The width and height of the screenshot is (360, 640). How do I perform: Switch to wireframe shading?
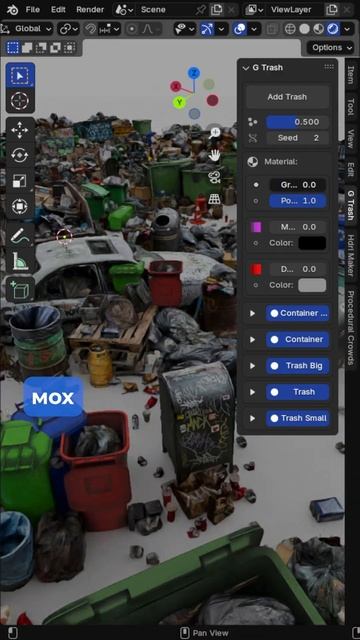tap(290, 29)
